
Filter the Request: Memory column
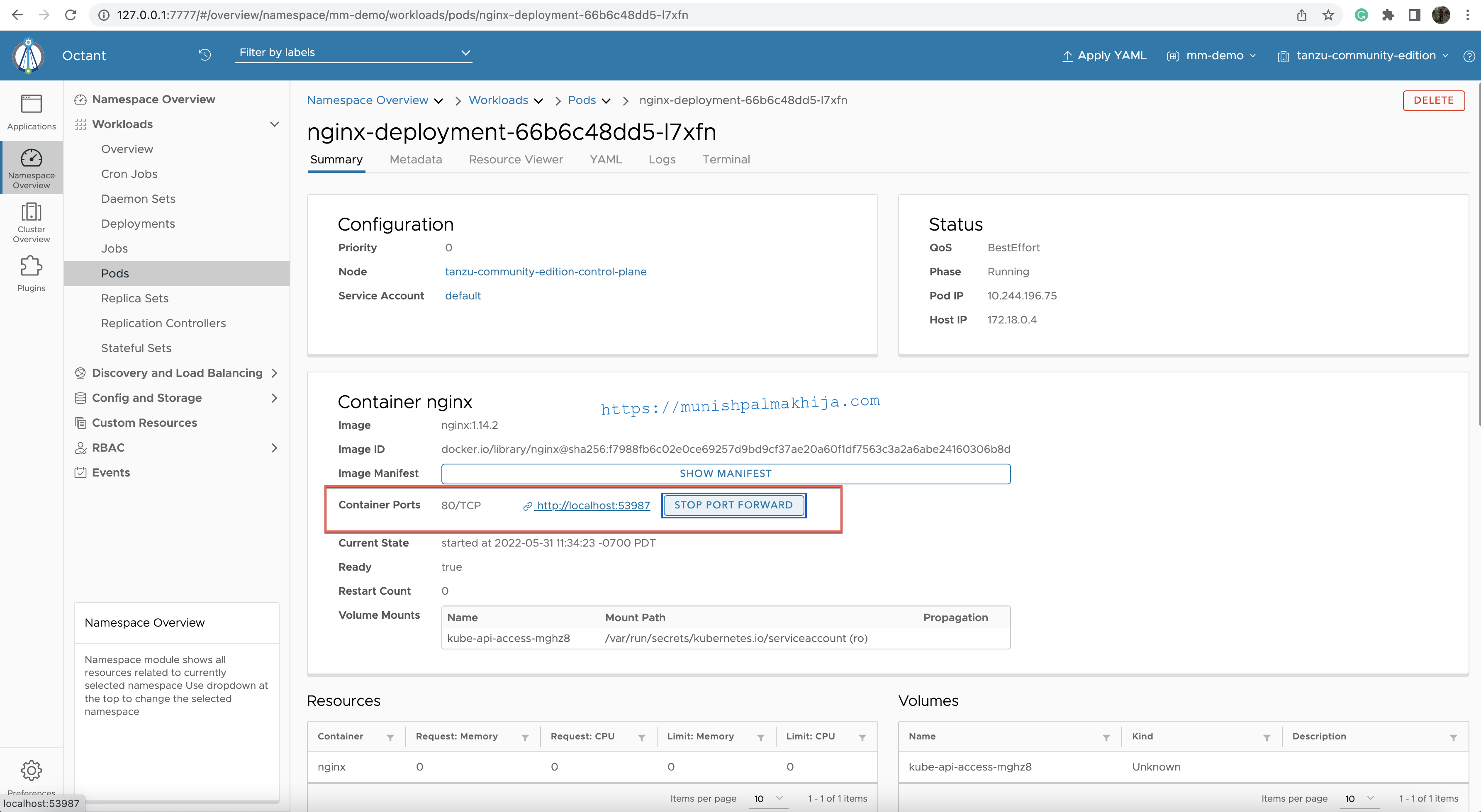(x=525, y=737)
